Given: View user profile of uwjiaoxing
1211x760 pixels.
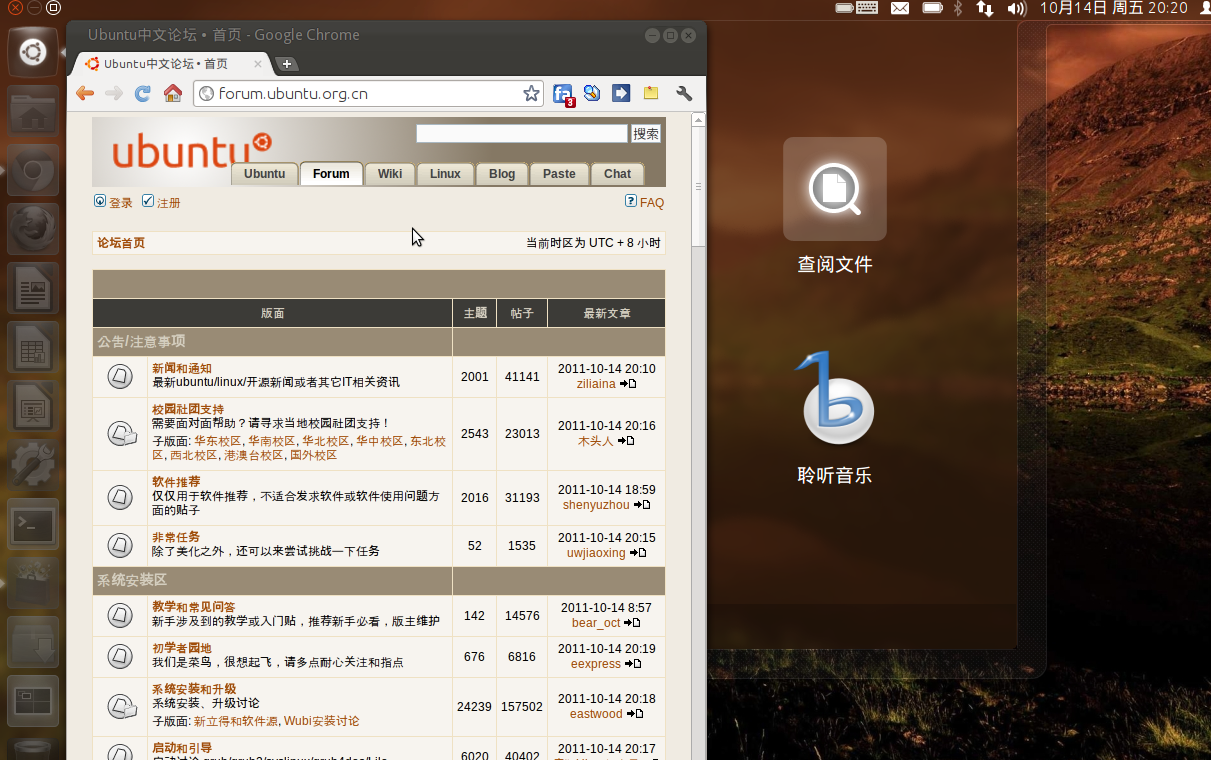Looking at the screenshot, I should (596, 553).
